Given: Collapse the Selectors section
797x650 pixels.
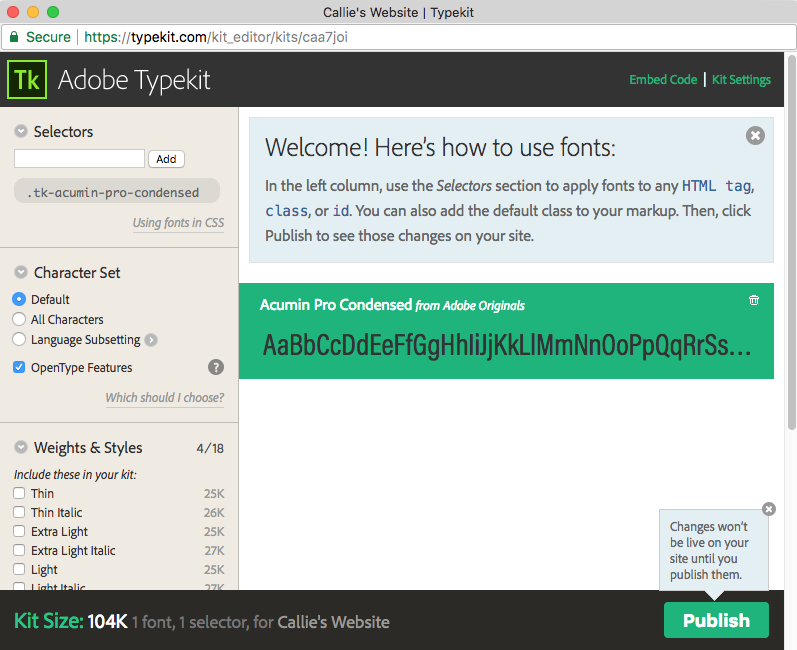Looking at the screenshot, I should (21, 131).
